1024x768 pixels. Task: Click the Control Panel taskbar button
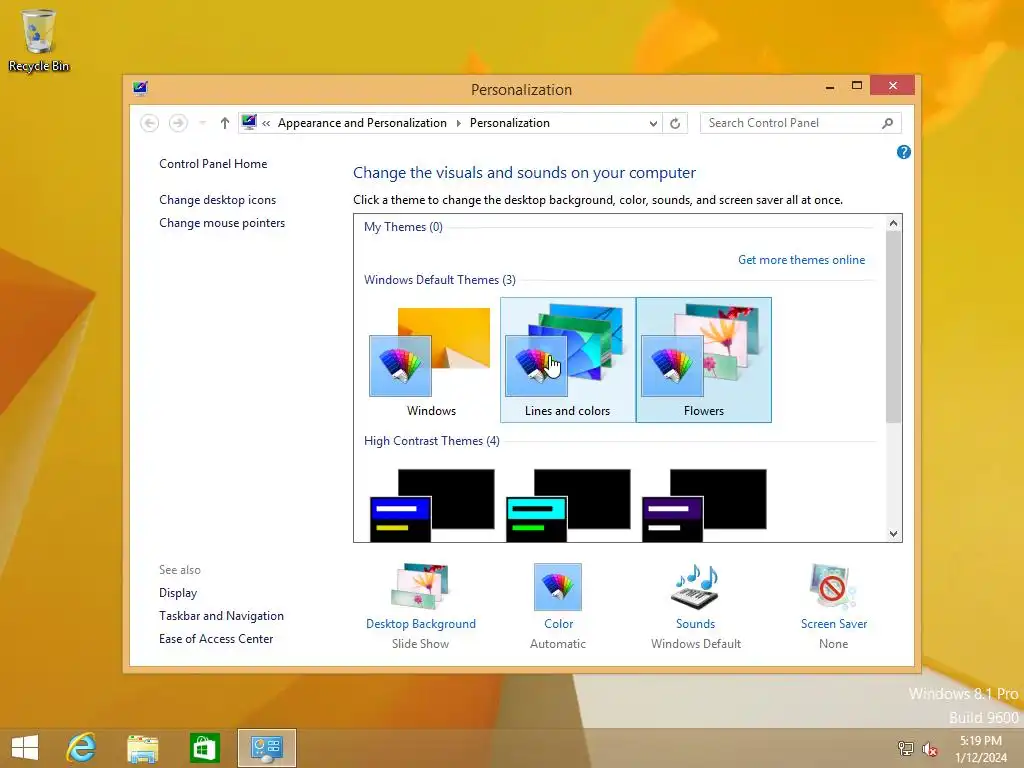pos(266,748)
